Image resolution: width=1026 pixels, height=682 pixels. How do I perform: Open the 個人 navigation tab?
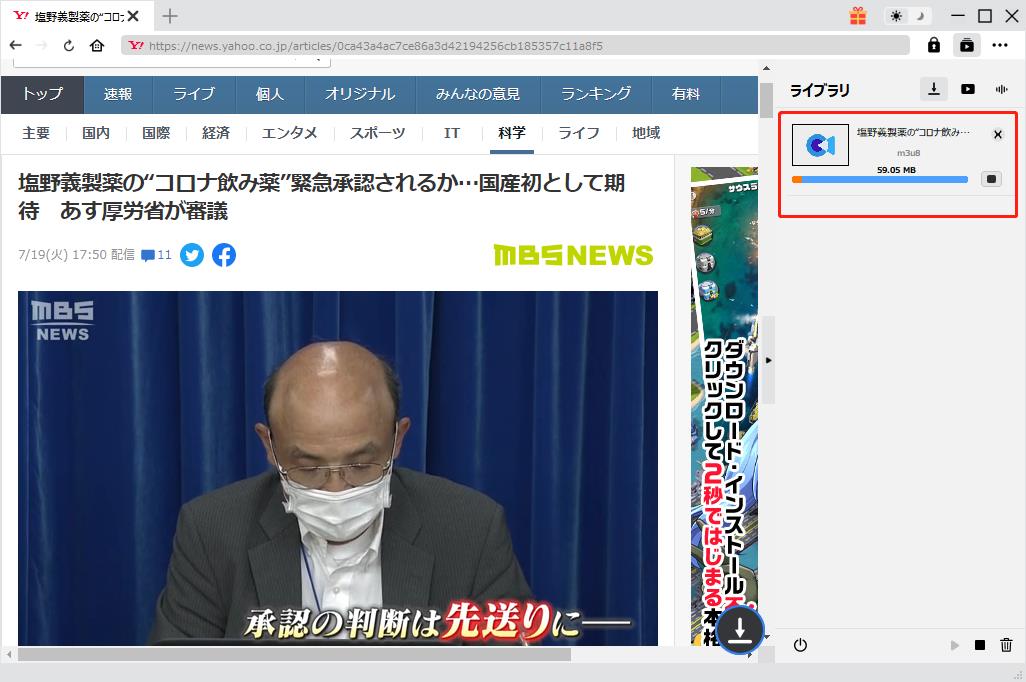(270, 94)
